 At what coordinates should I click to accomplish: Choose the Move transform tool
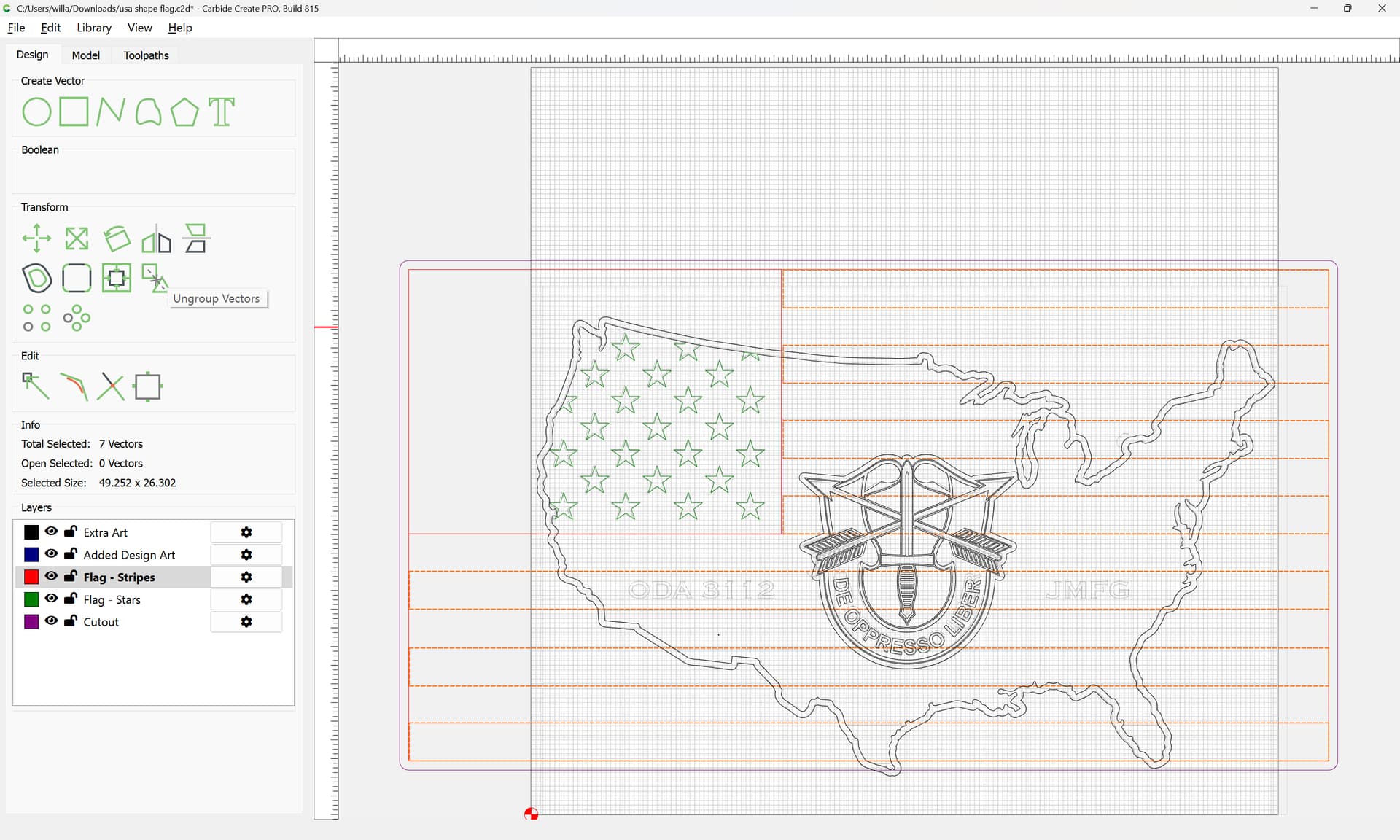click(36, 238)
